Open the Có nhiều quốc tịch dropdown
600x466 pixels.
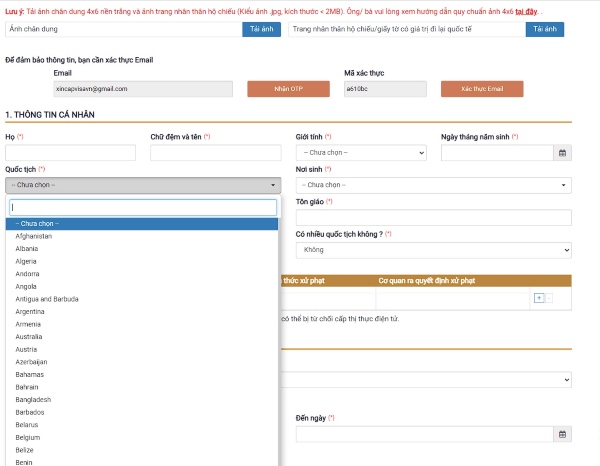click(x=434, y=250)
